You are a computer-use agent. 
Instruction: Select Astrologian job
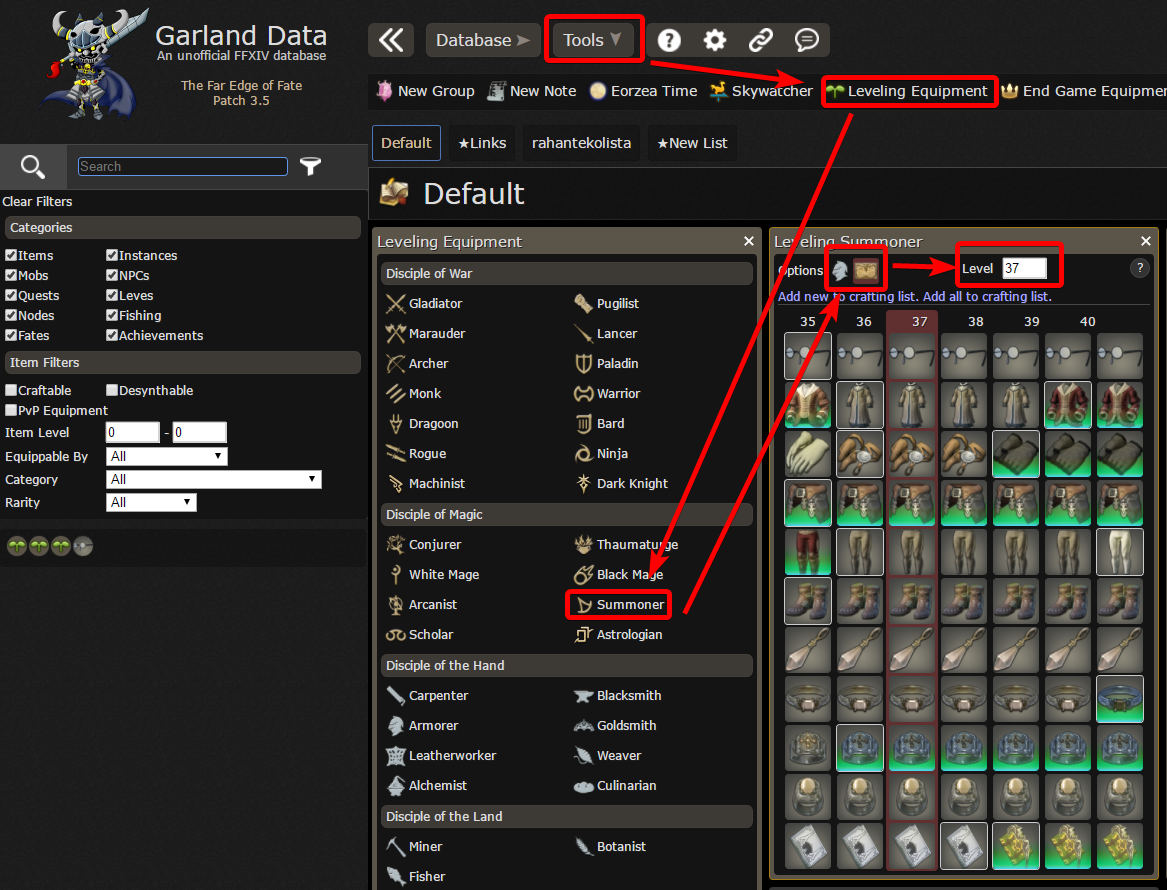click(x=618, y=635)
